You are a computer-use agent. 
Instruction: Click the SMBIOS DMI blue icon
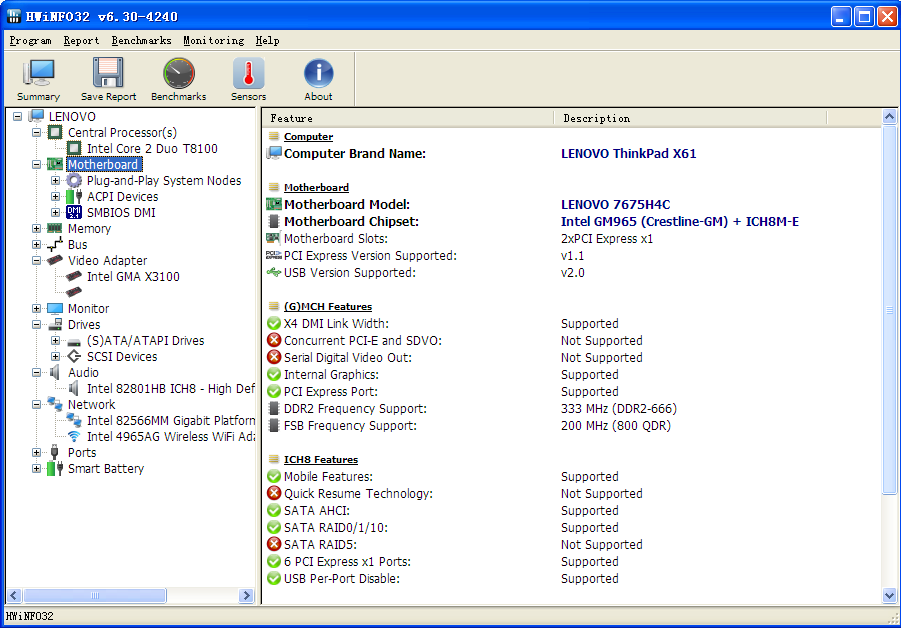click(74, 213)
